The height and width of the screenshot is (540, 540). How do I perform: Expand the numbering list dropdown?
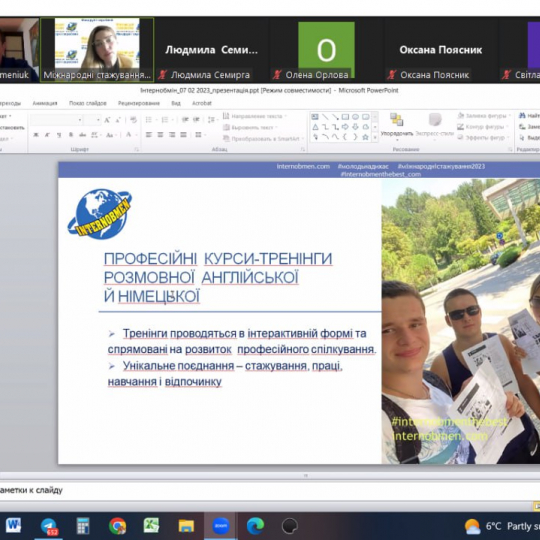coord(172,120)
